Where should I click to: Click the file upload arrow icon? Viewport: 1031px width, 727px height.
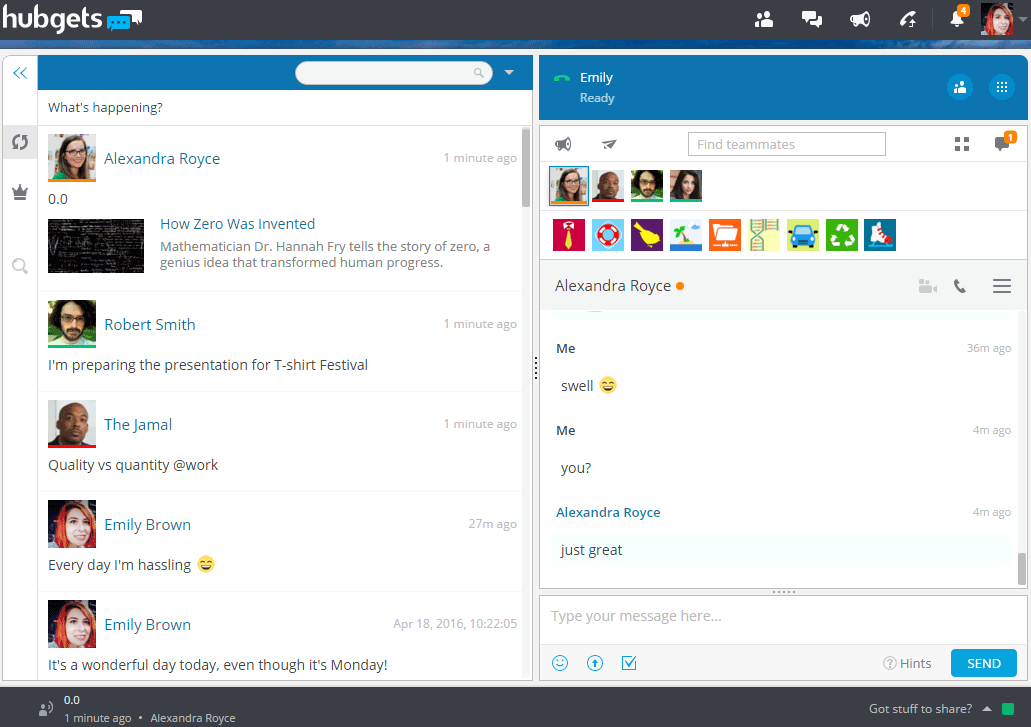pos(595,663)
